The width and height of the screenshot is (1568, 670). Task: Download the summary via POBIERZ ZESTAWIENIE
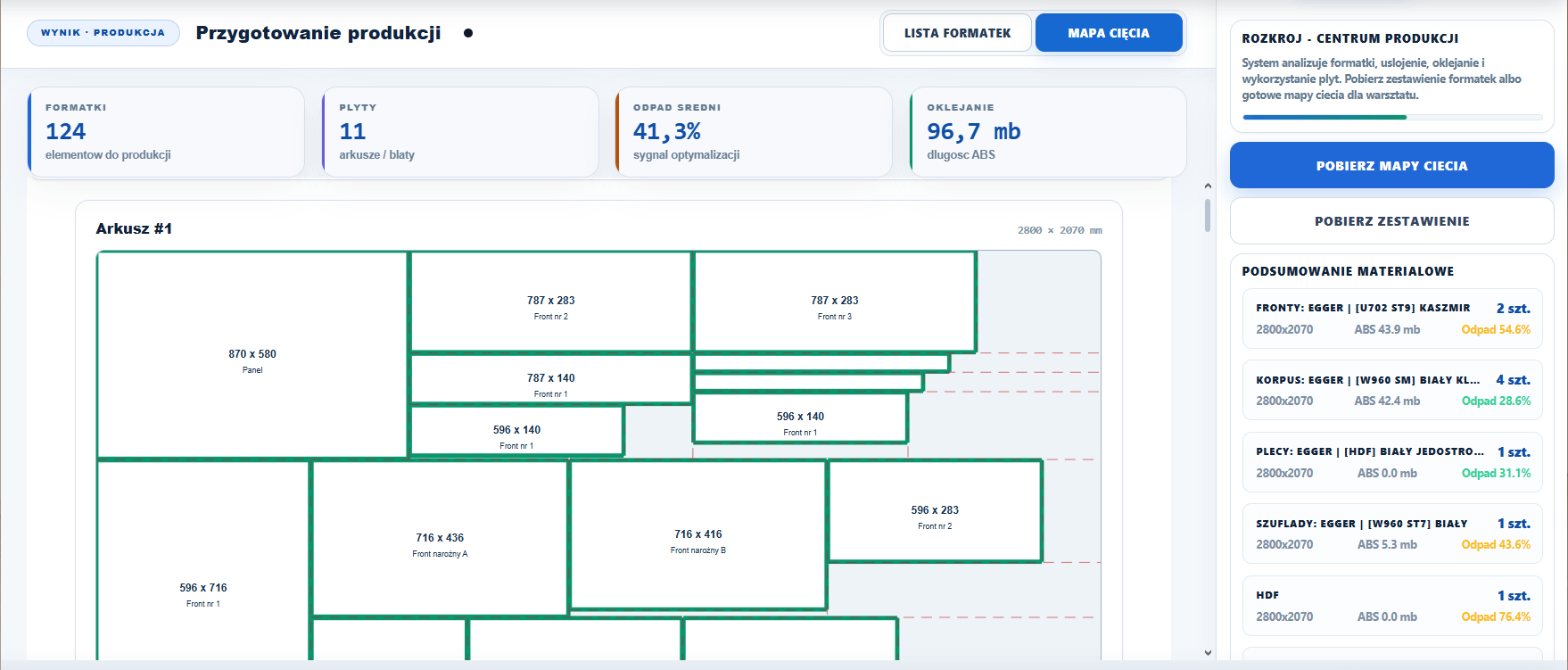pyautogui.click(x=1391, y=221)
